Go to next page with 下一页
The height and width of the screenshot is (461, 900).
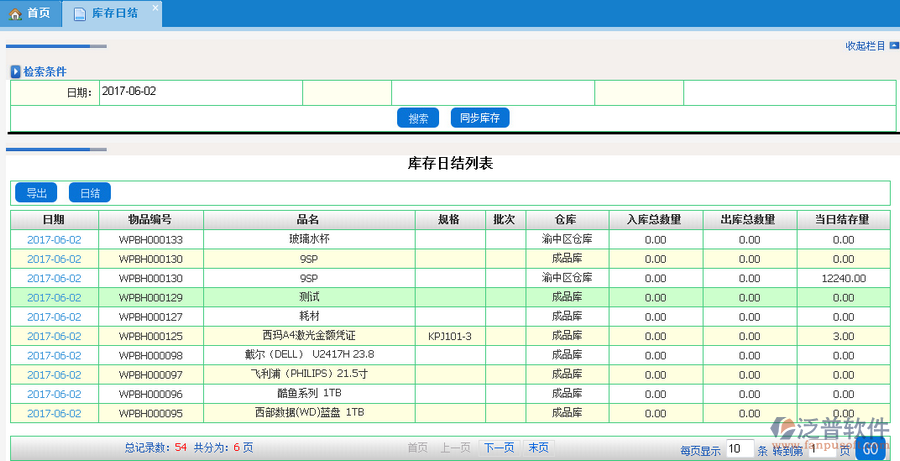click(x=498, y=447)
